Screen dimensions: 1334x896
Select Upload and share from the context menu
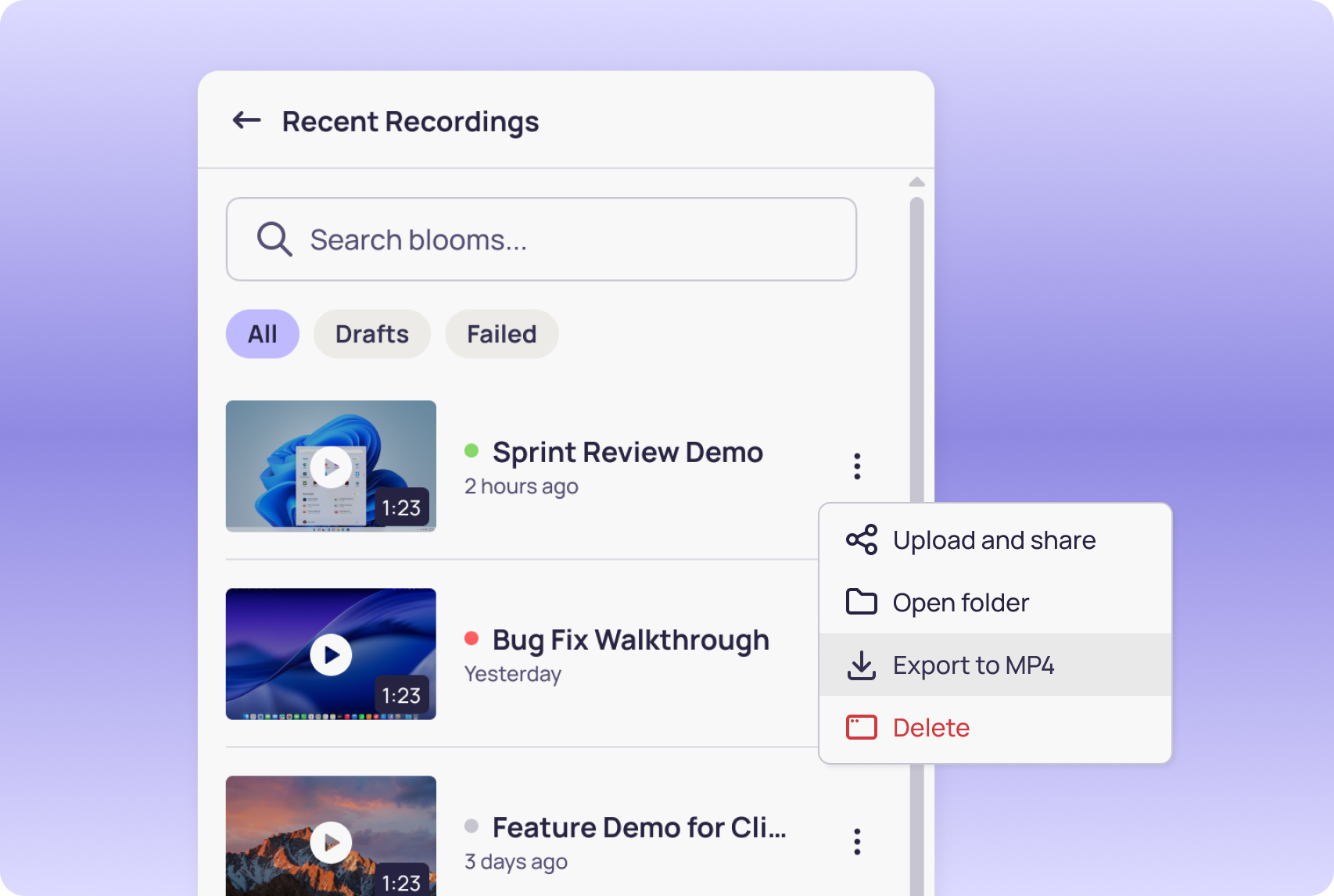pos(994,539)
